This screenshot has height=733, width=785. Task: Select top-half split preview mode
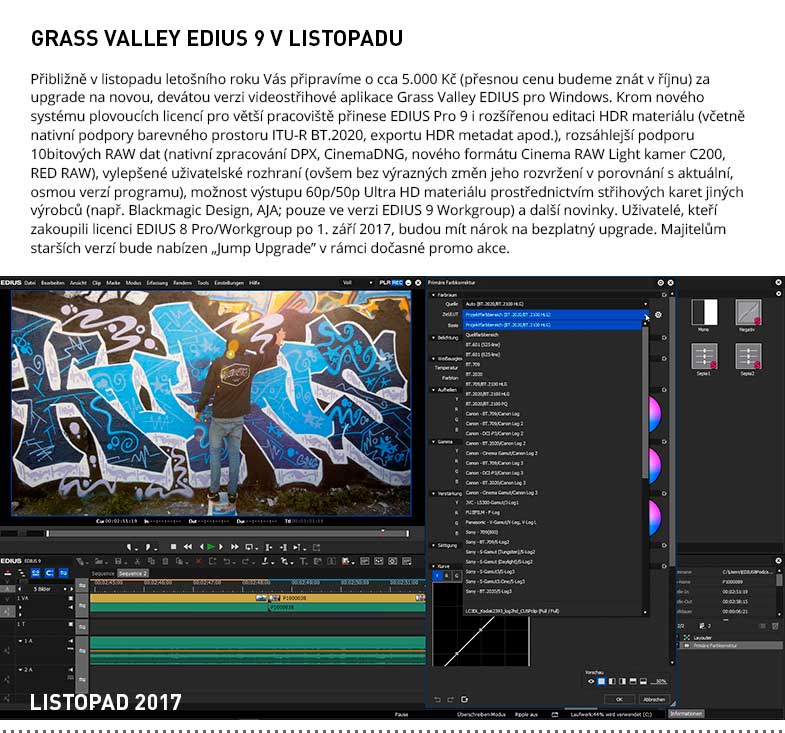(x=633, y=681)
